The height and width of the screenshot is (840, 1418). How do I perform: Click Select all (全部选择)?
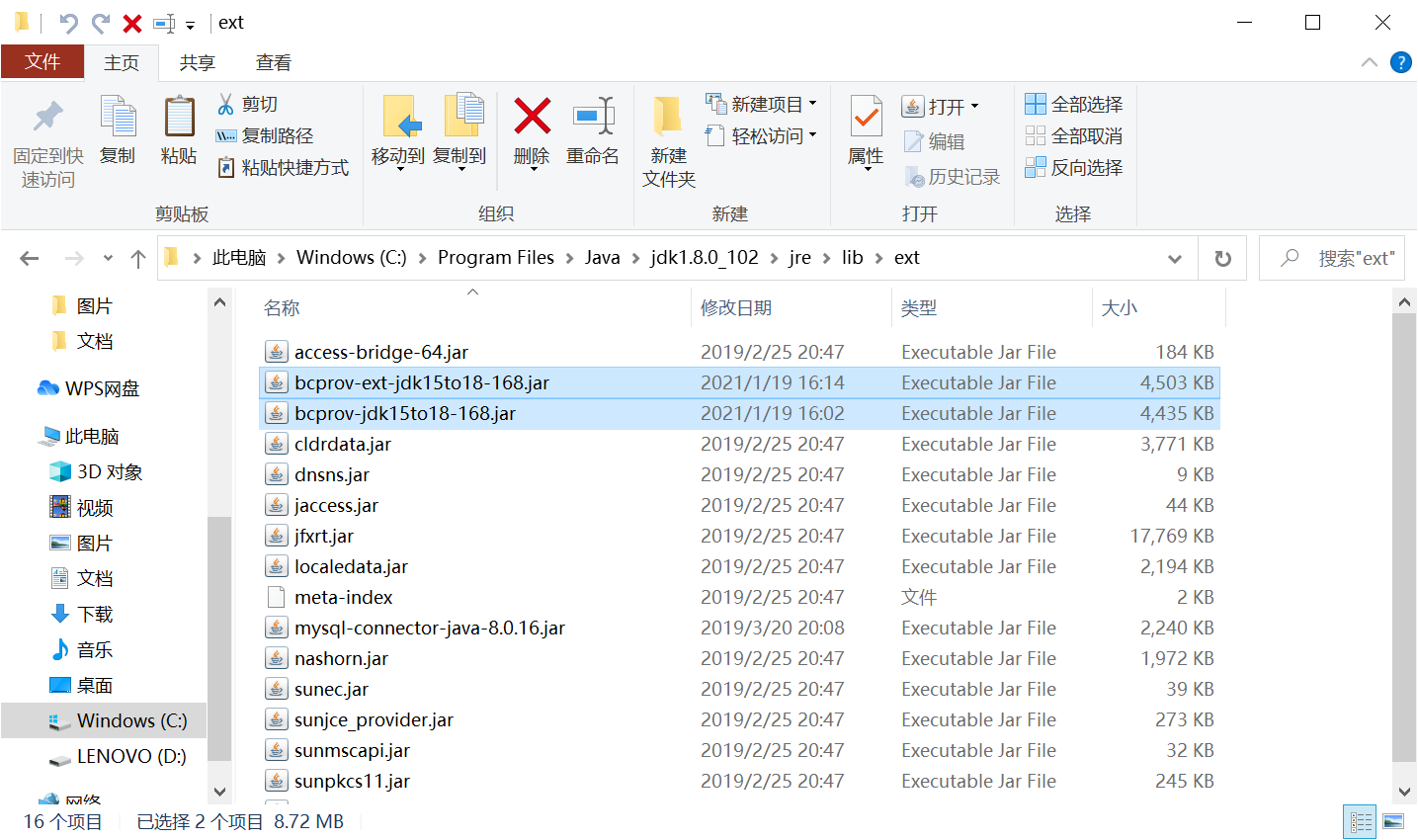coord(1073,104)
